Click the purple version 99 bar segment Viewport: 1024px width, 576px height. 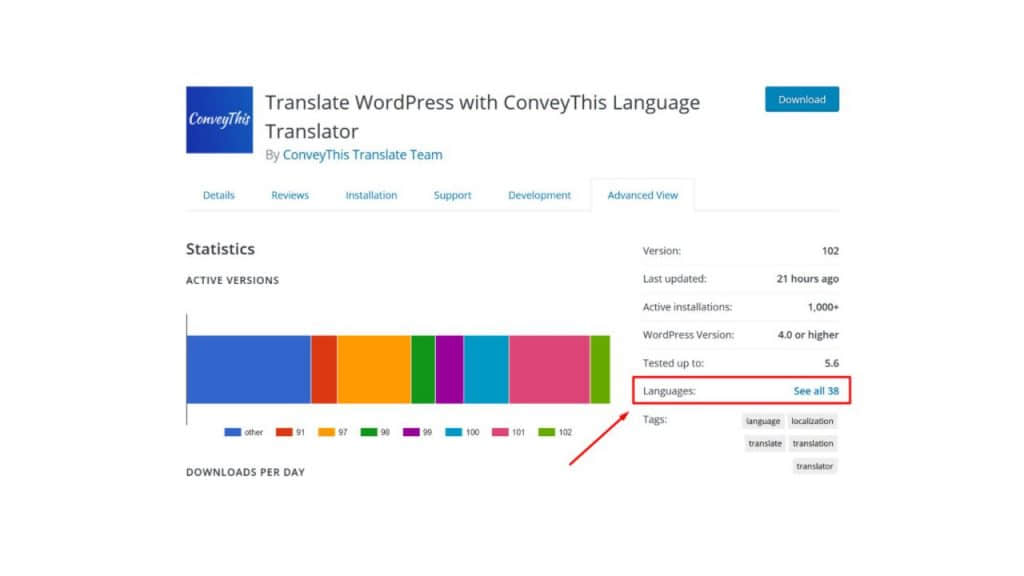[x=449, y=370]
